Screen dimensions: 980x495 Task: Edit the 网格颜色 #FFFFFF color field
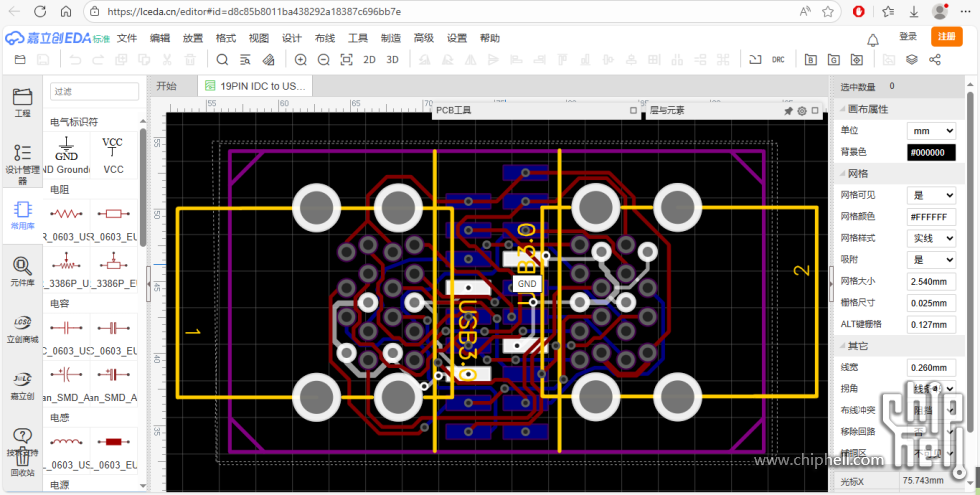tap(931, 217)
